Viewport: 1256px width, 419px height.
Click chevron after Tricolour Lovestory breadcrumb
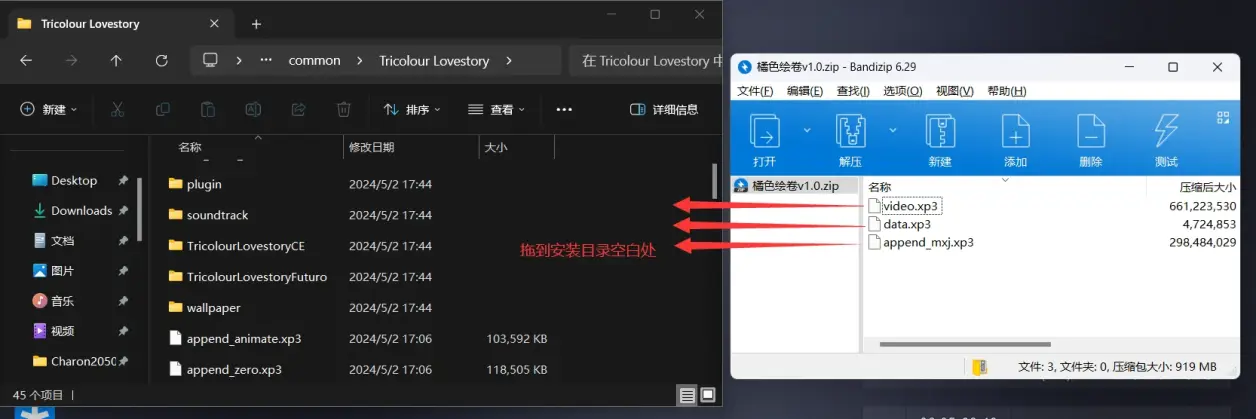tap(509, 60)
